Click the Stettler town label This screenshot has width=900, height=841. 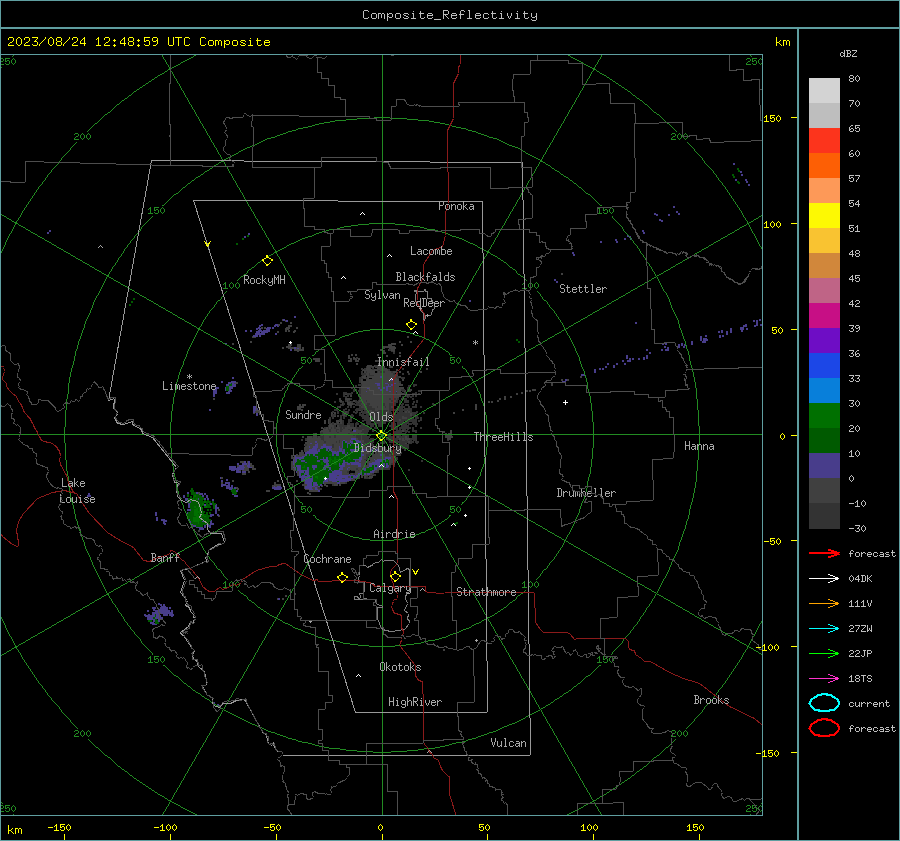(583, 289)
